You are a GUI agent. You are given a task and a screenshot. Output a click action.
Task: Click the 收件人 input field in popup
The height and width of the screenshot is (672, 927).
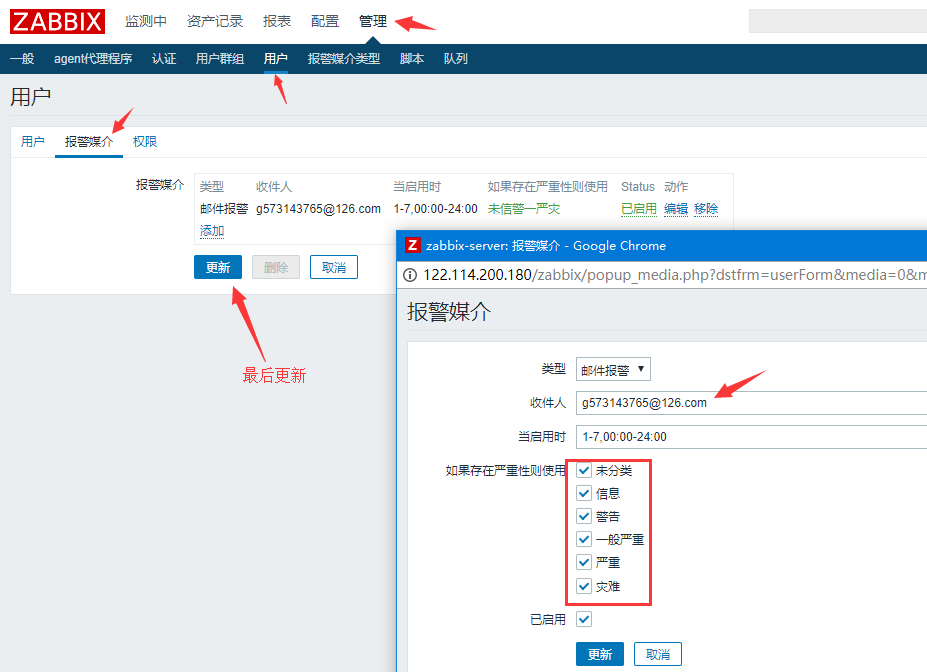(751, 402)
